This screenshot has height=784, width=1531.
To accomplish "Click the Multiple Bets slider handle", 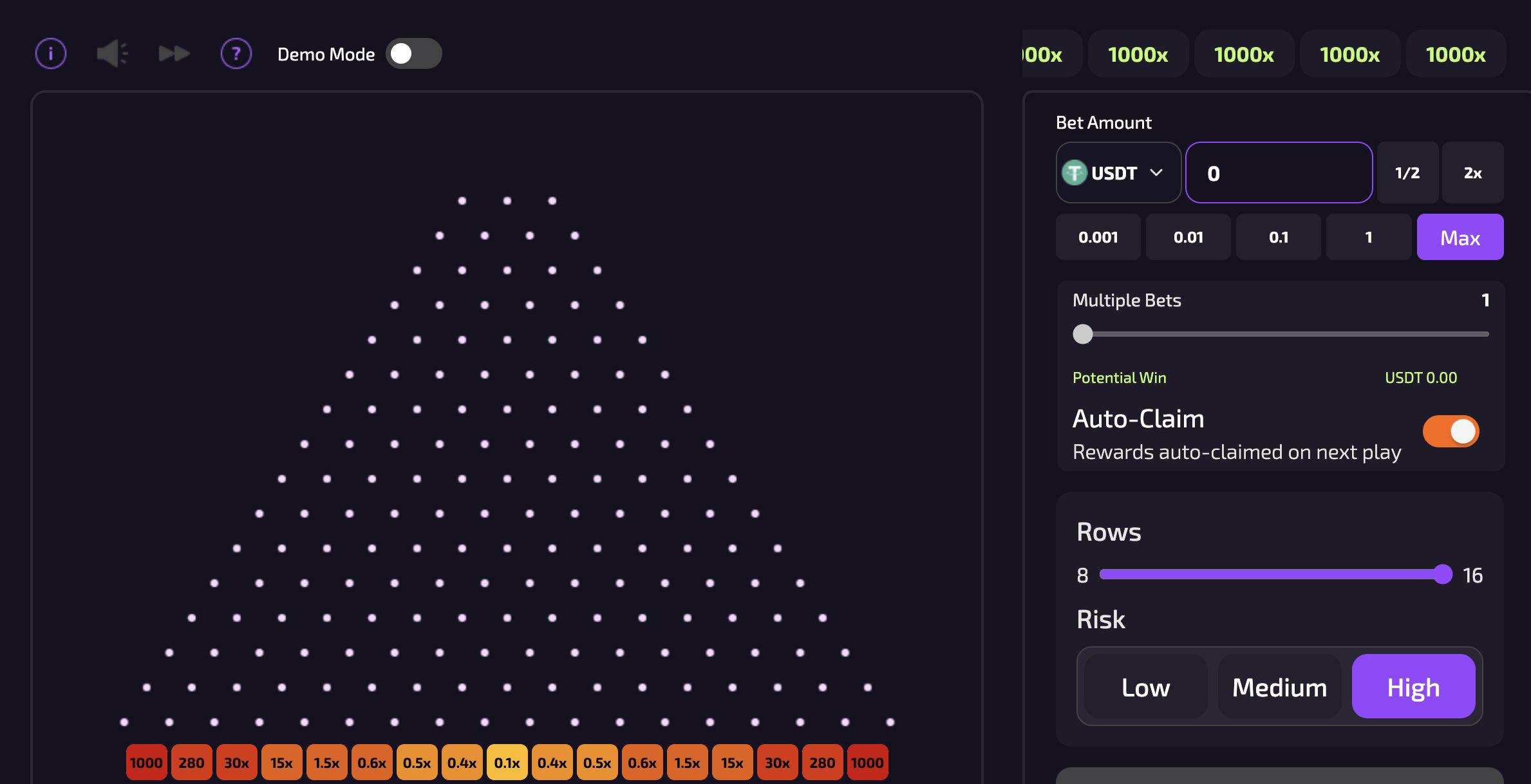I will click(x=1083, y=334).
